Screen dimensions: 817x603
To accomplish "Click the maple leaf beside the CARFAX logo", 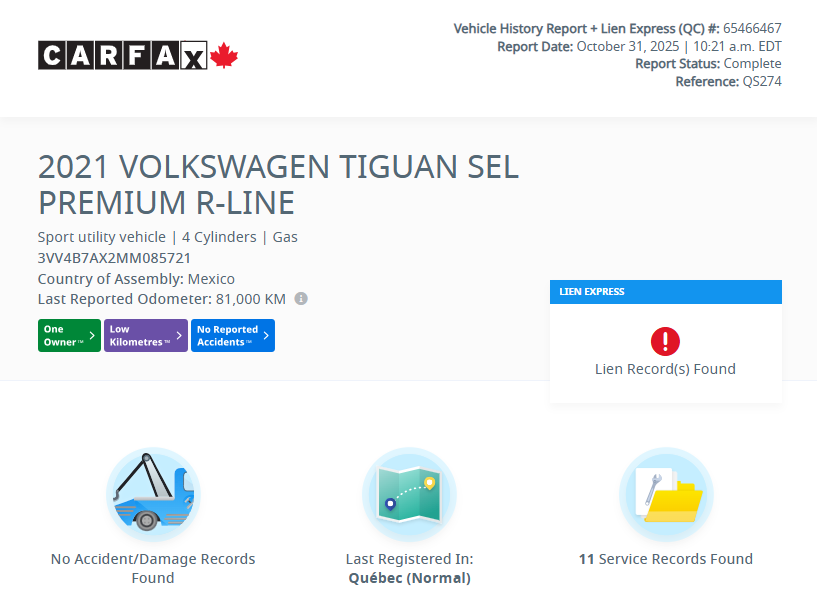I will (224, 55).
